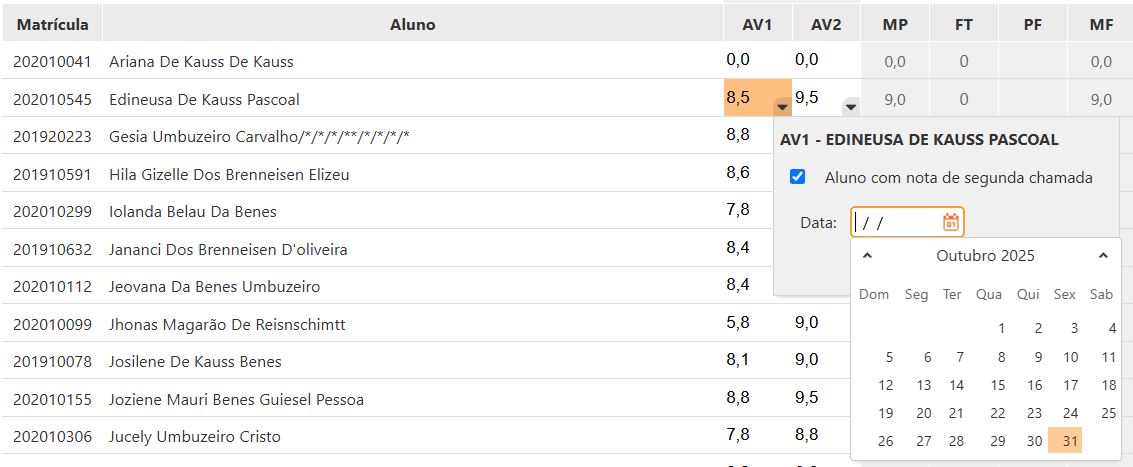Image resolution: width=1133 pixels, height=467 pixels.
Task: Pick day 1 in the calendar
Action: [x=1002, y=328]
